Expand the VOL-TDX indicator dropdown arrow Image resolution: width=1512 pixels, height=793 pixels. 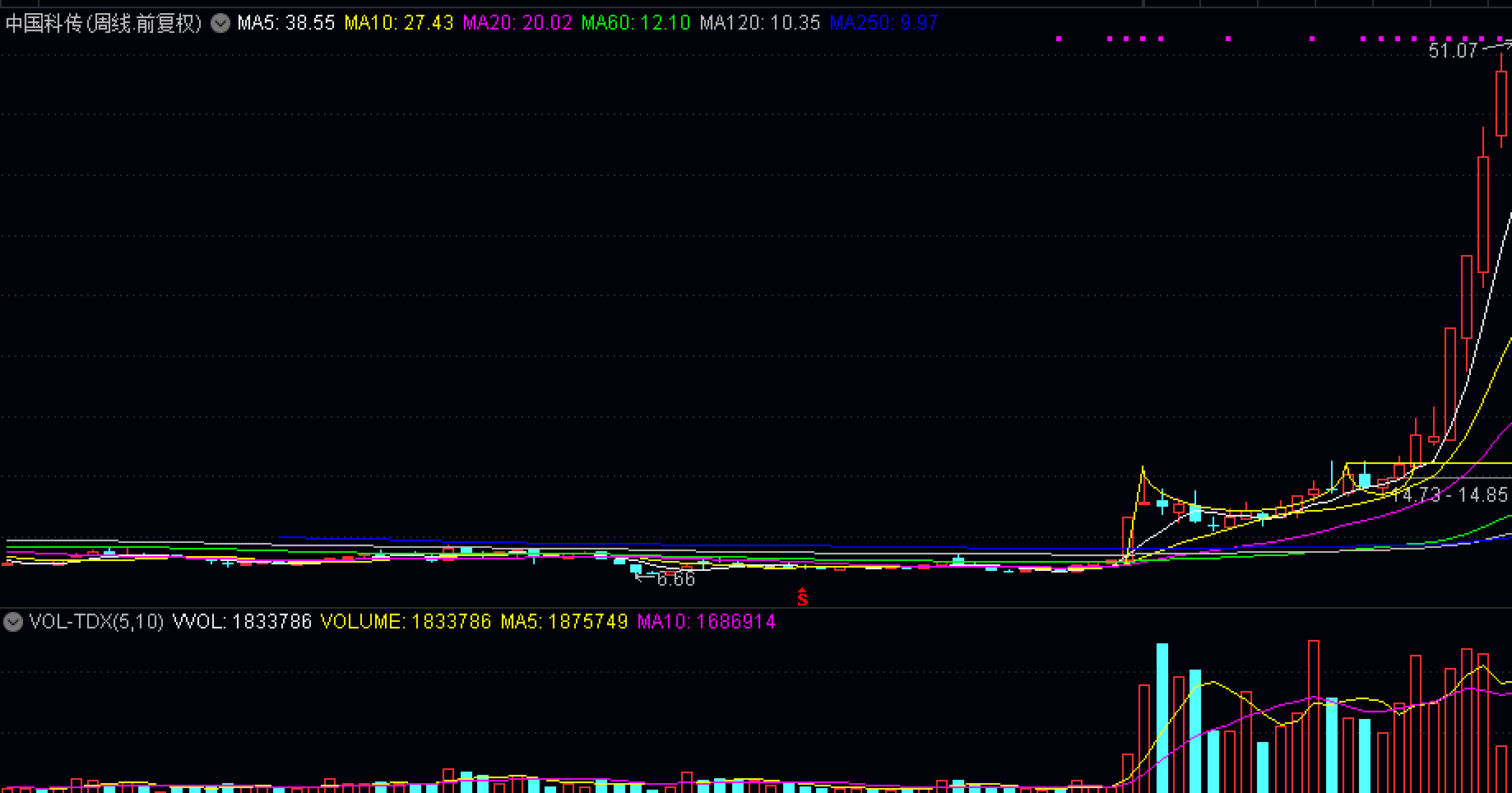[x=12, y=621]
